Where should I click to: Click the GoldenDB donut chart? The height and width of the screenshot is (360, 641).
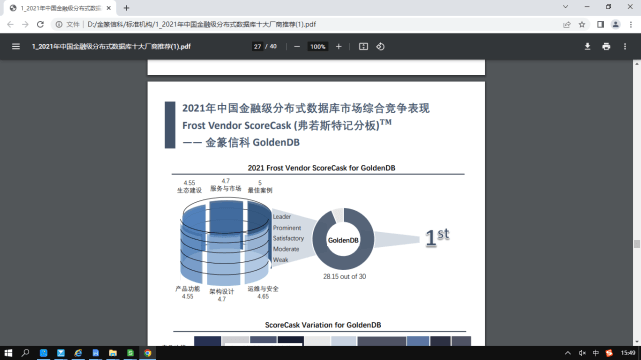coord(343,239)
